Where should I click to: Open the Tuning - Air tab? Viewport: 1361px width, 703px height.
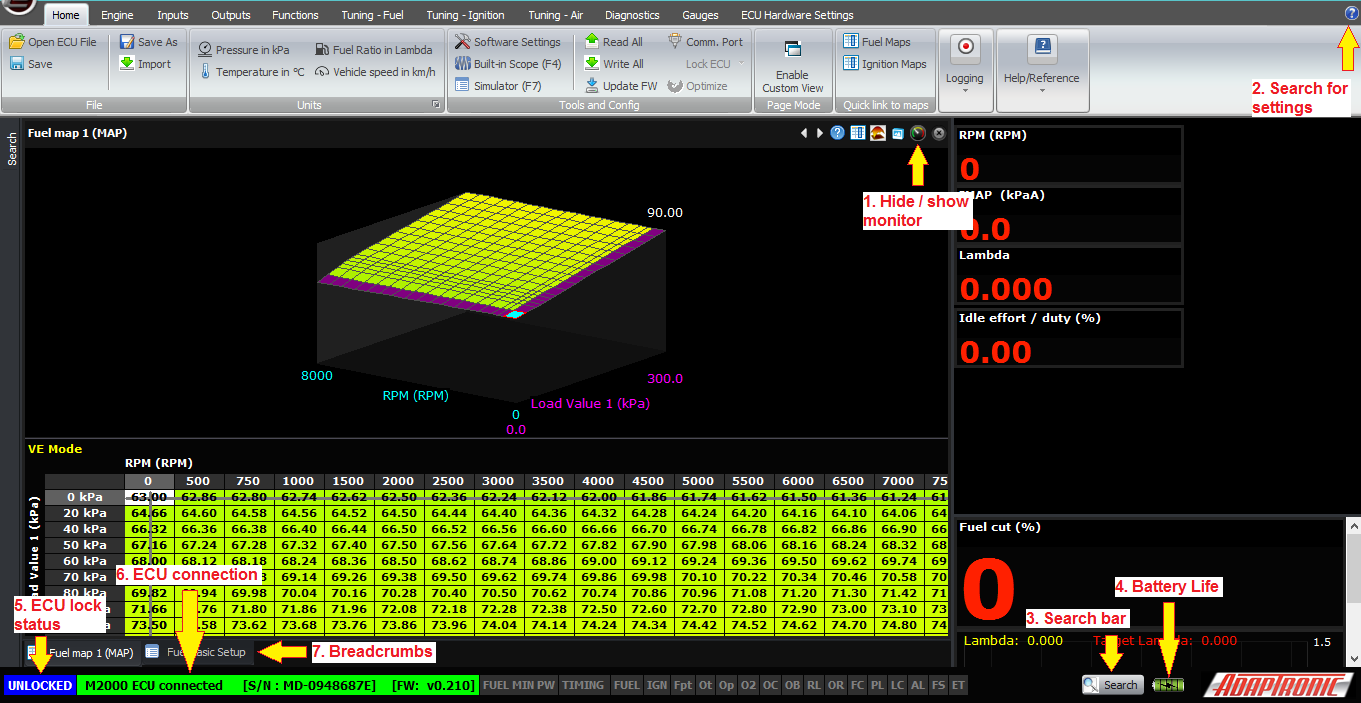tap(556, 15)
